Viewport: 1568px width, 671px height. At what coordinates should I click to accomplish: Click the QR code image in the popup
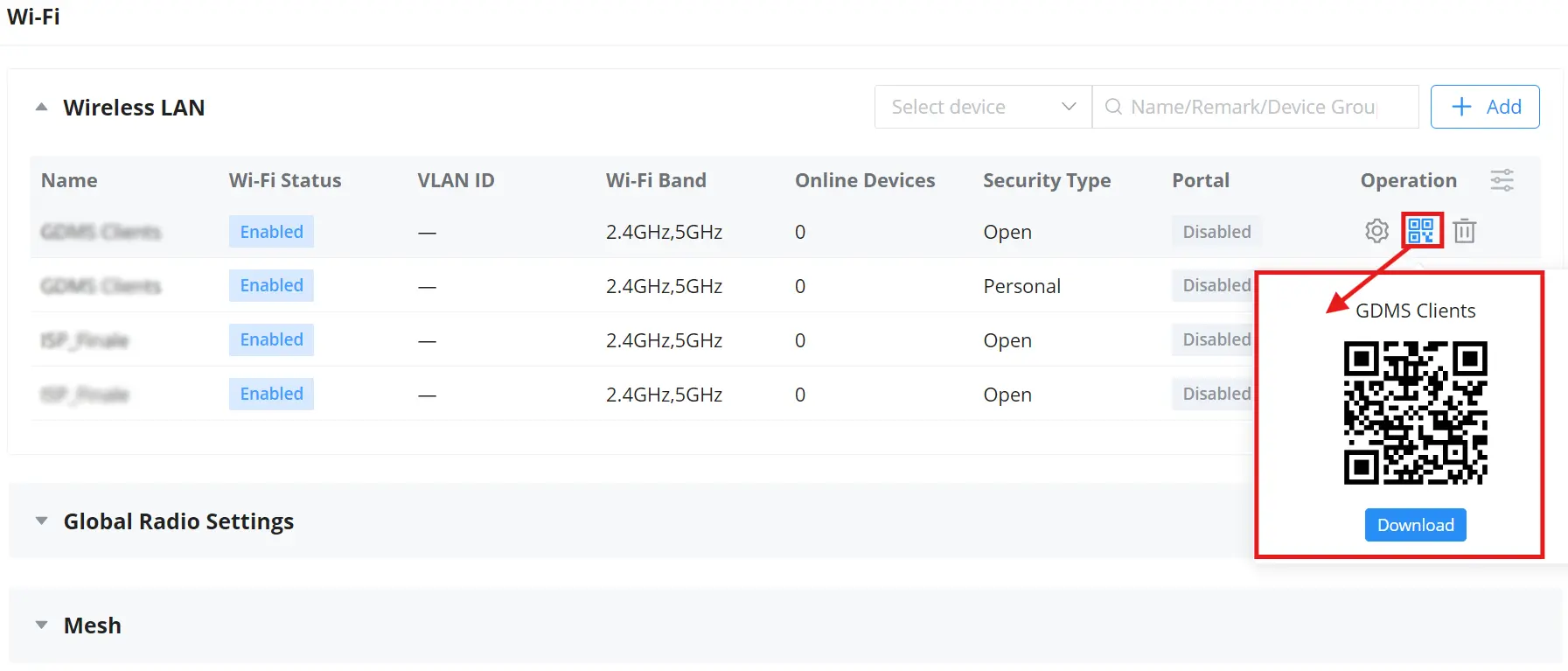pyautogui.click(x=1415, y=413)
